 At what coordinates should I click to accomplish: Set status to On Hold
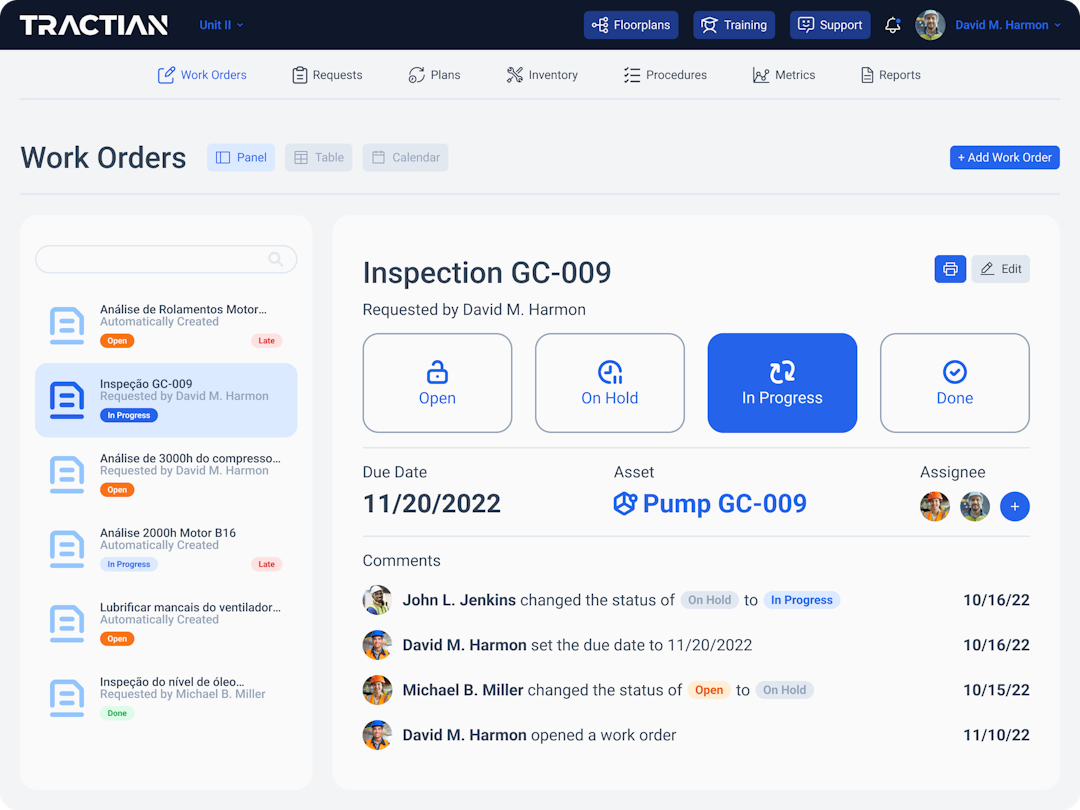tap(610, 383)
